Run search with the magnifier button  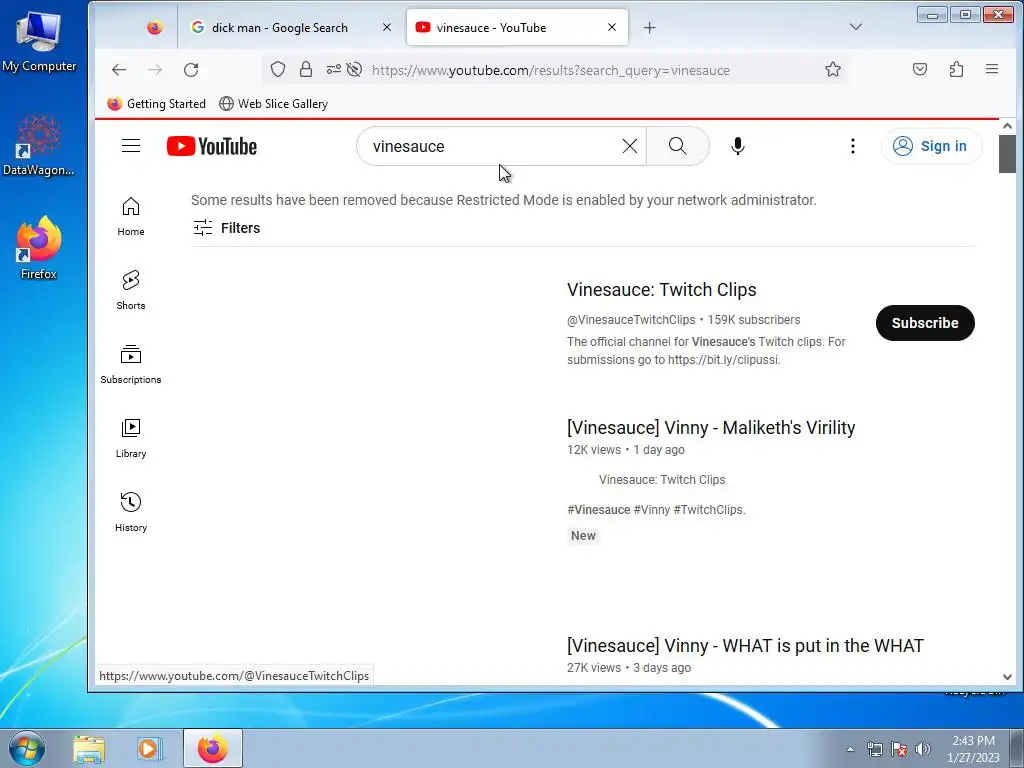pos(677,146)
